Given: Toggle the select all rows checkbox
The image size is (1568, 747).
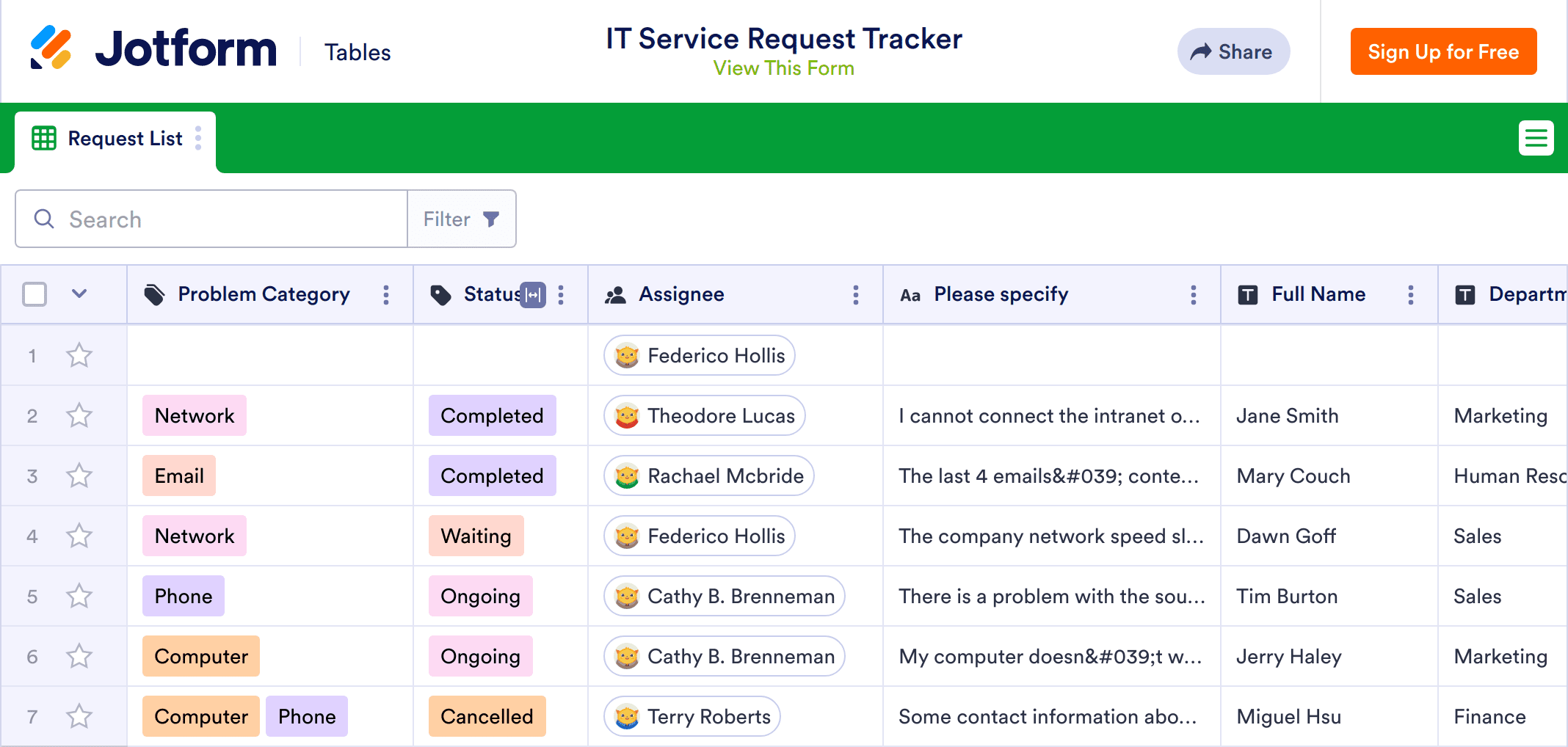Looking at the screenshot, I should coord(35,294).
